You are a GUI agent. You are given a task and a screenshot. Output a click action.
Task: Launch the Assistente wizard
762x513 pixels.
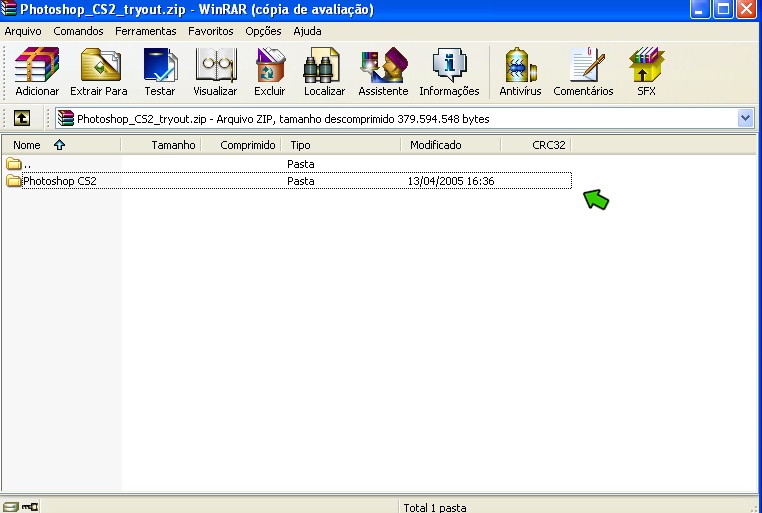(x=383, y=72)
